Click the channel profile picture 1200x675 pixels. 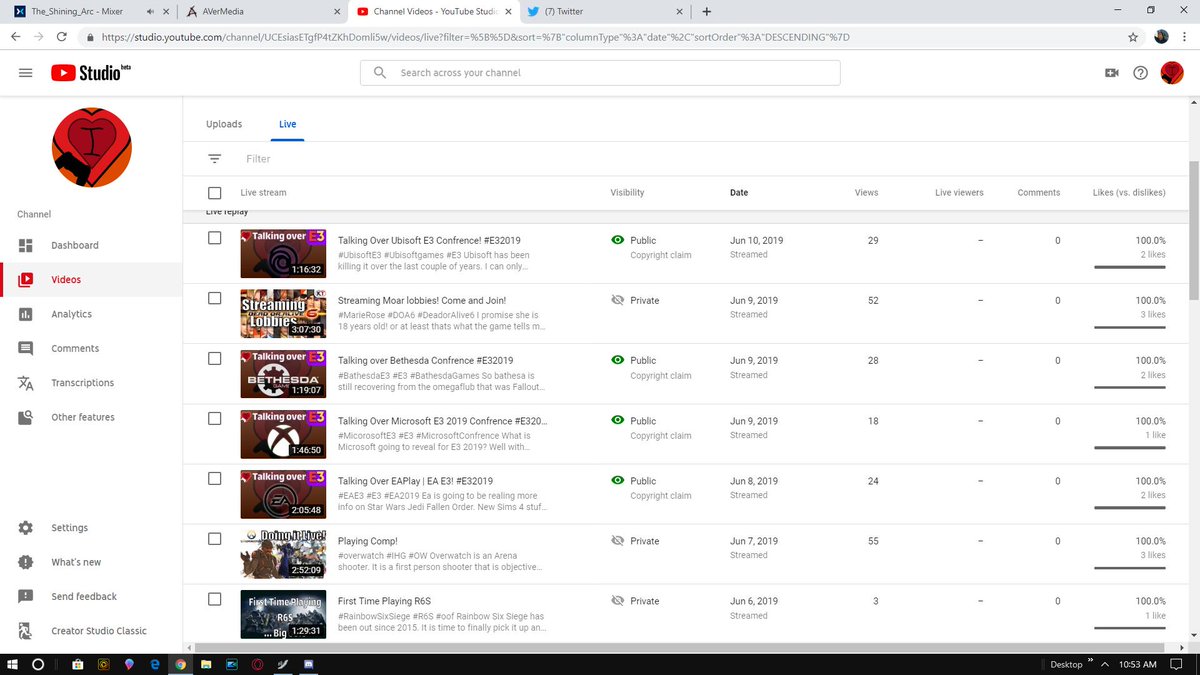click(x=91, y=147)
